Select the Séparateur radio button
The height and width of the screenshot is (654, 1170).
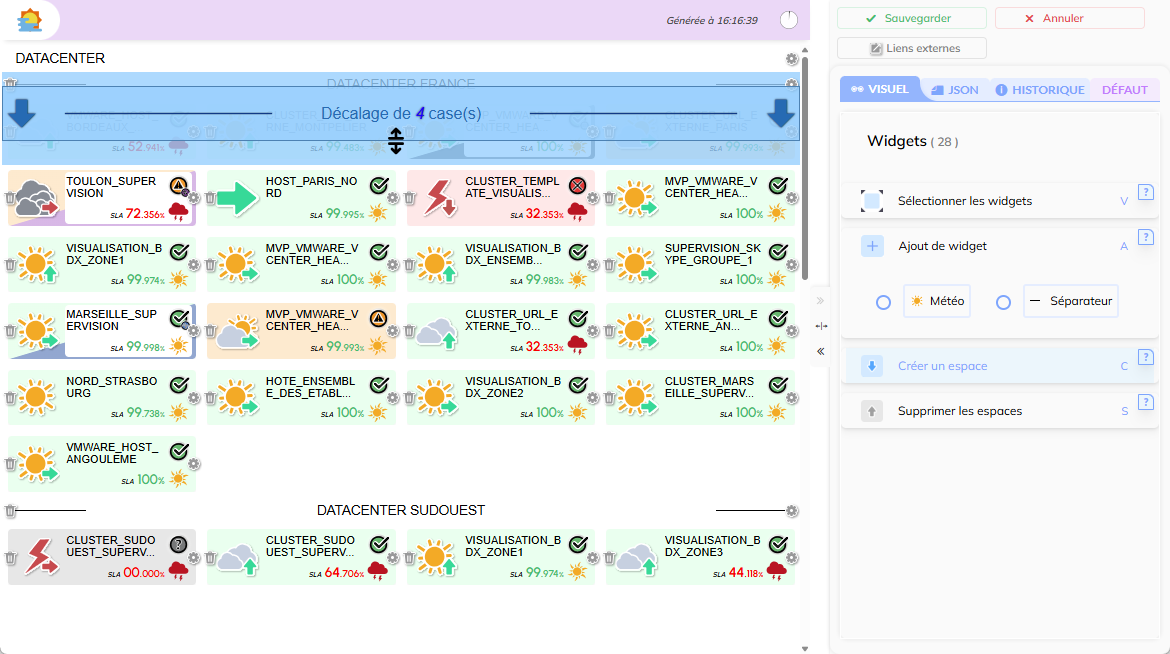[x=1003, y=302]
